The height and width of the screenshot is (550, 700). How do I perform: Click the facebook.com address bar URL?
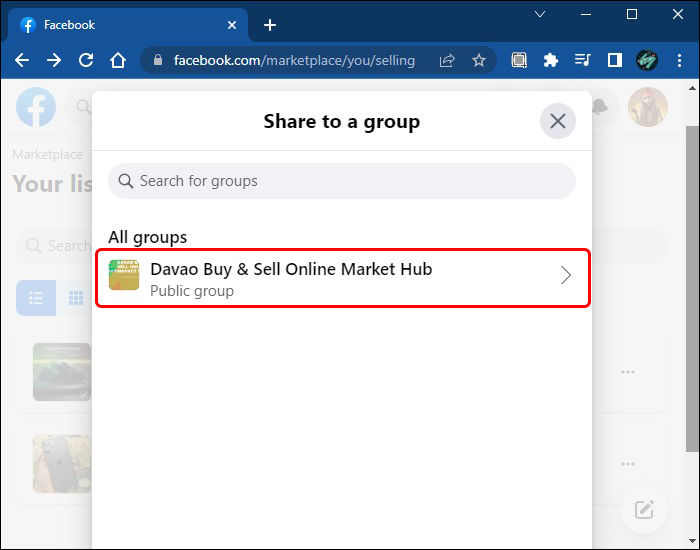[x=294, y=60]
